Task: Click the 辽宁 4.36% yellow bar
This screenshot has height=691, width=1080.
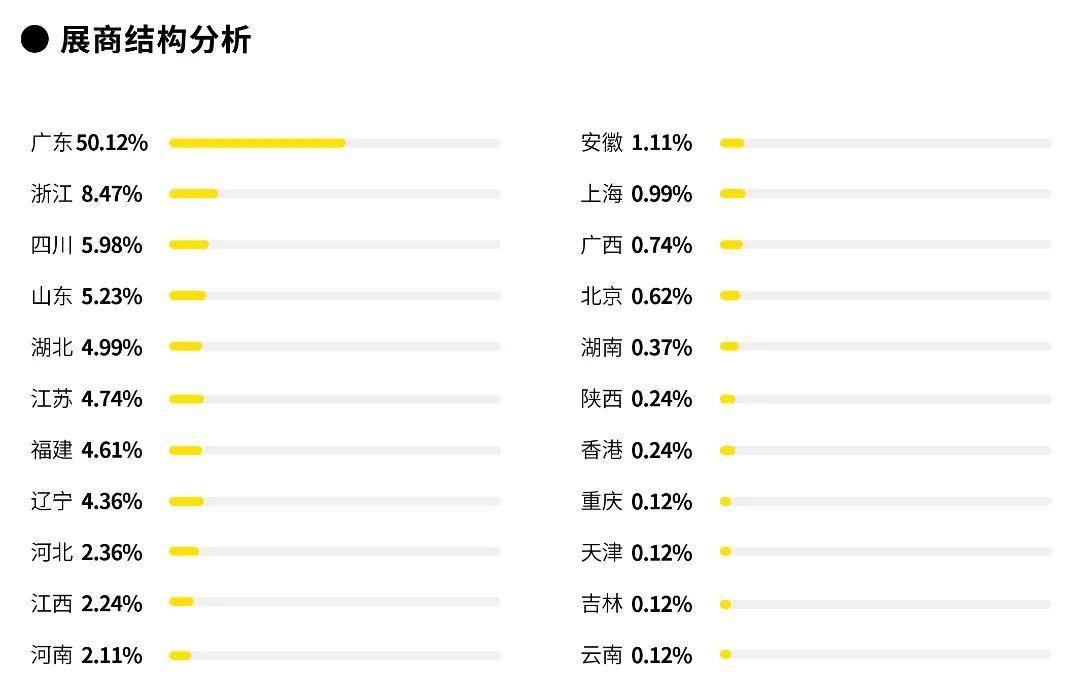Action: point(187,502)
